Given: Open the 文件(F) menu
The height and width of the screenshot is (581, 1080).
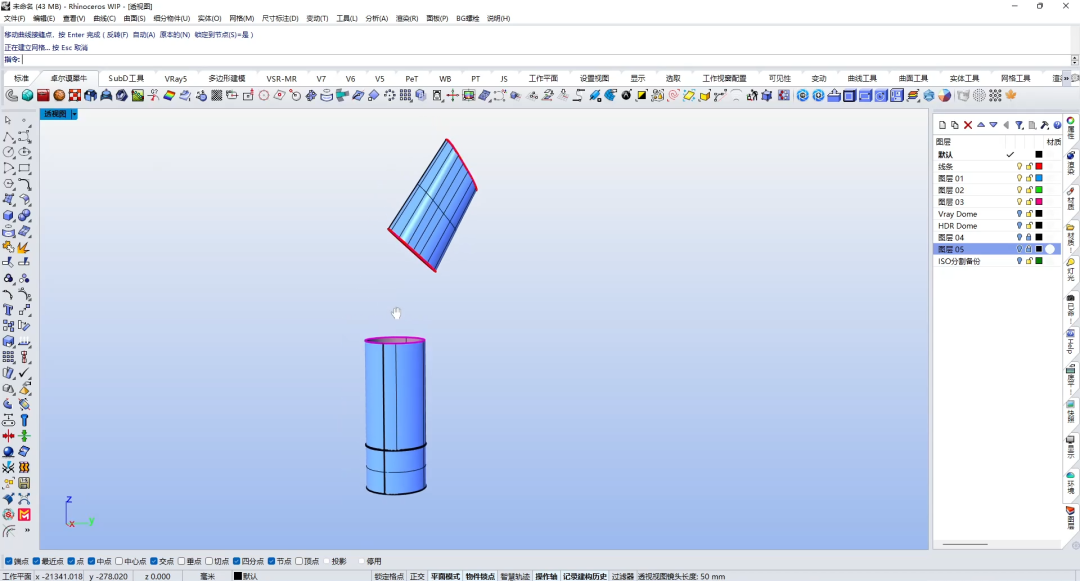Looking at the screenshot, I should click(x=14, y=19).
